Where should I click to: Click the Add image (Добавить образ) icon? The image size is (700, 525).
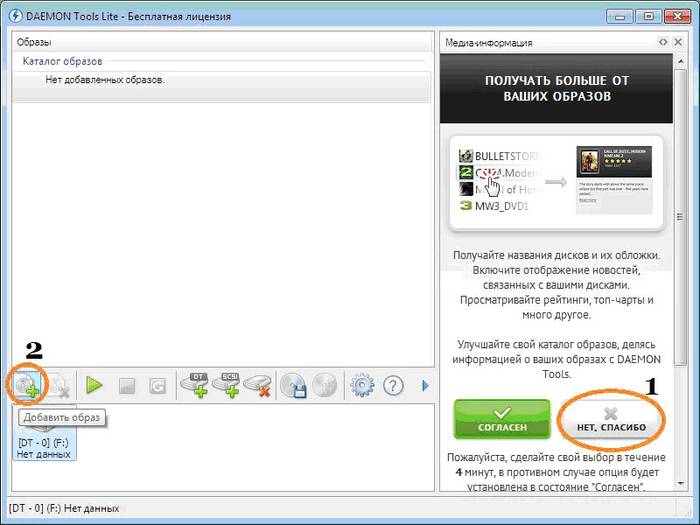click(x=29, y=385)
